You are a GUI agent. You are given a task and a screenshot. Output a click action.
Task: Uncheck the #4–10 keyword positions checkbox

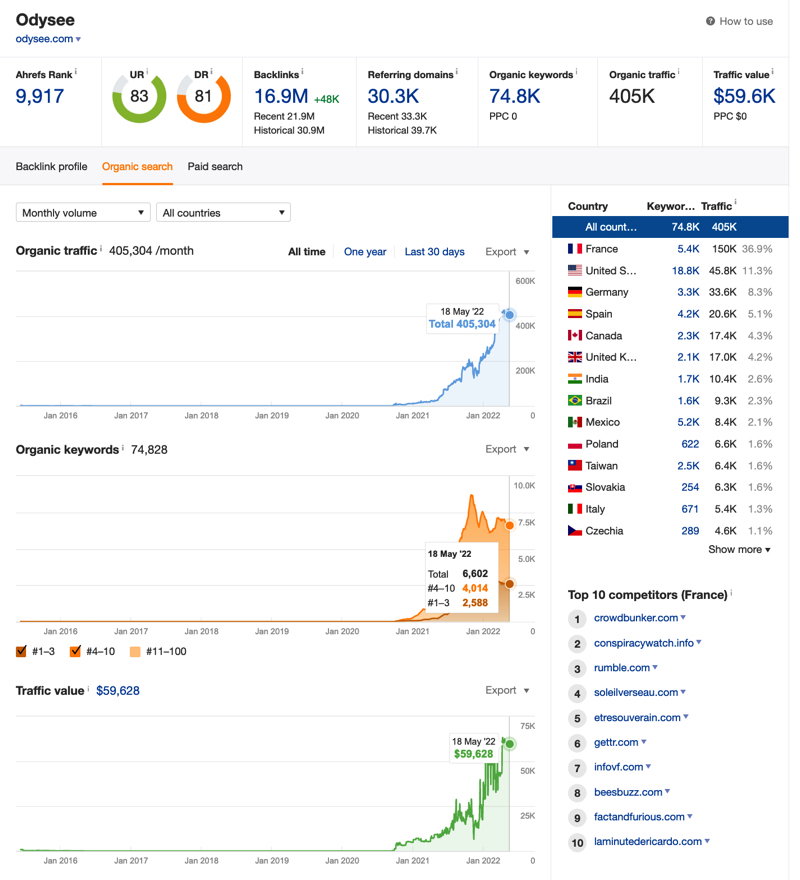[x=75, y=651]
